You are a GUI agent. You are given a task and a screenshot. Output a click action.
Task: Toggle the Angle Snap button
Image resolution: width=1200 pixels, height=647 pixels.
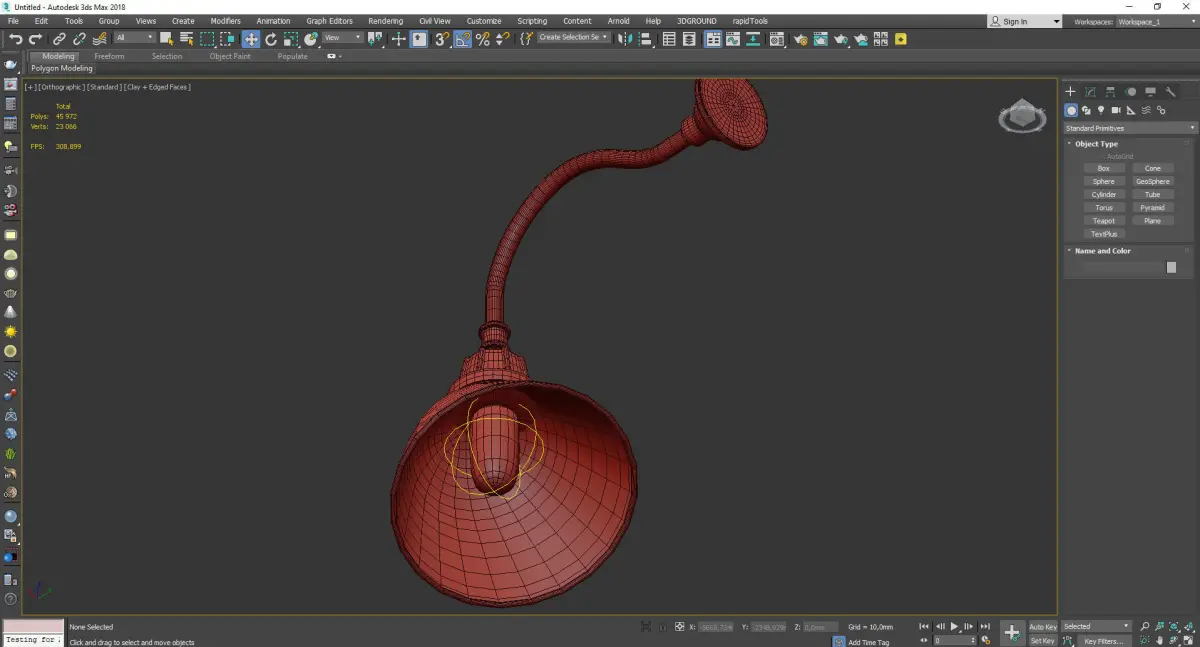pyautogui.click(x=463, y=39)
